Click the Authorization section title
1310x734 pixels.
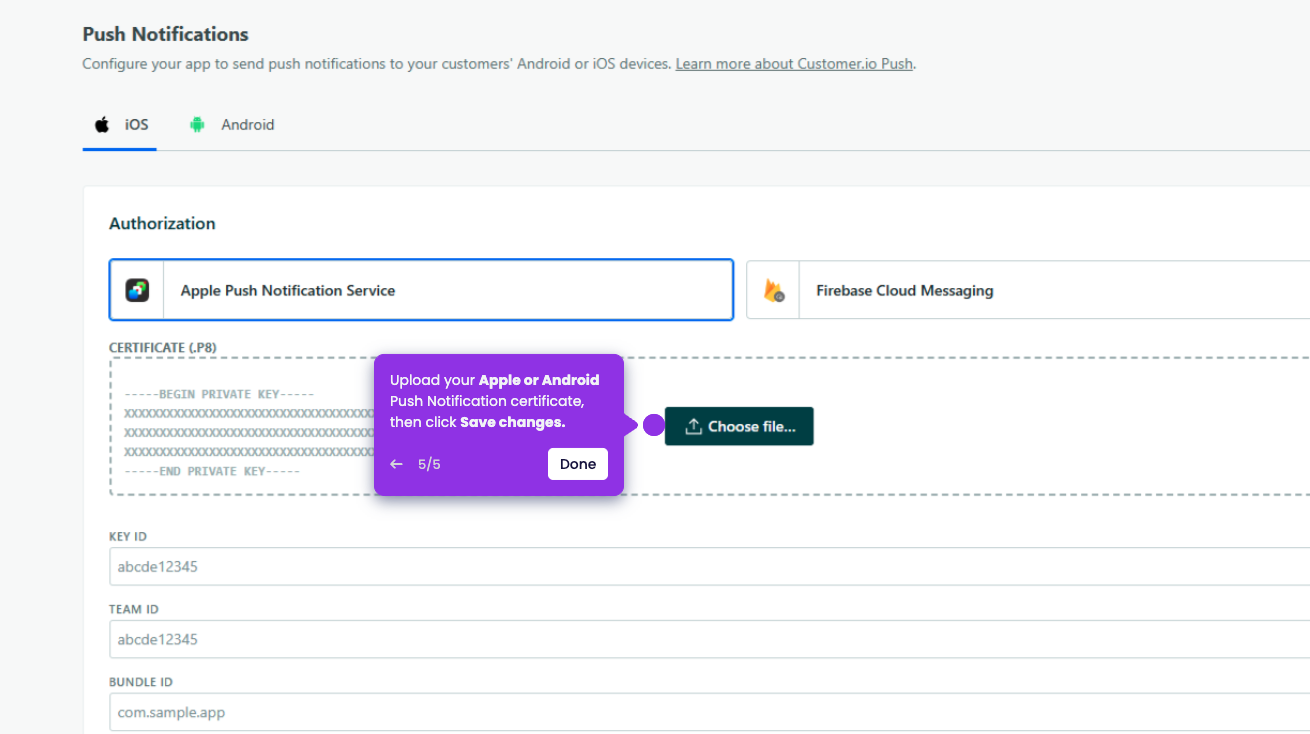click(162, 223)
